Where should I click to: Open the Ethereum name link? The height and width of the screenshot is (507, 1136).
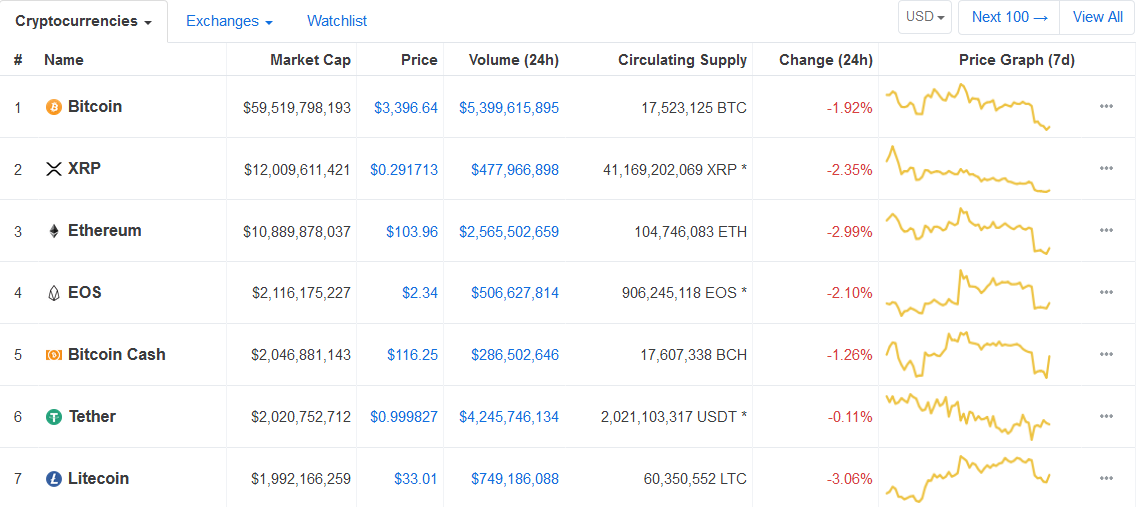105,230
